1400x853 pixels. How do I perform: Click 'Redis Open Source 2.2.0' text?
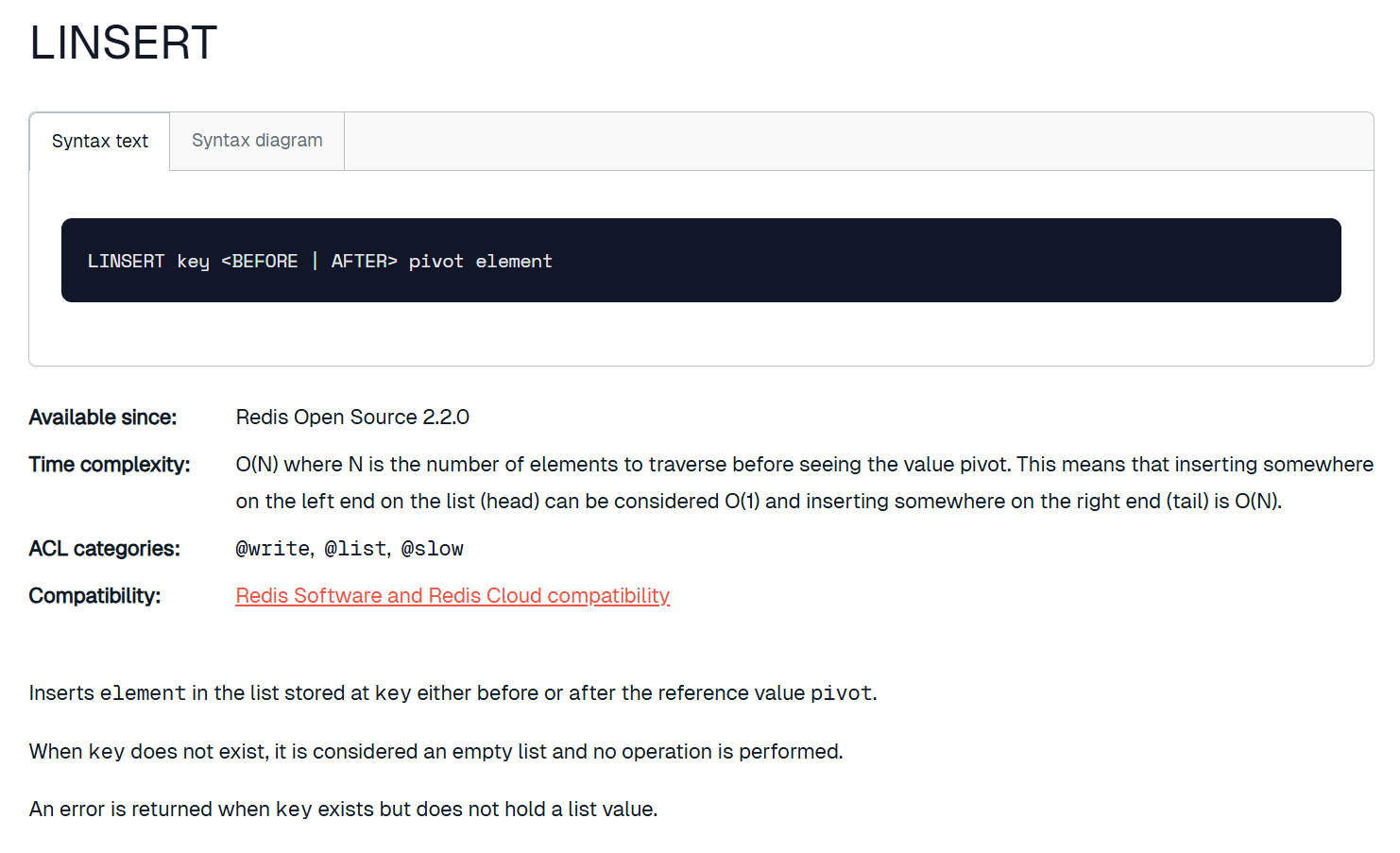(352, 418)
